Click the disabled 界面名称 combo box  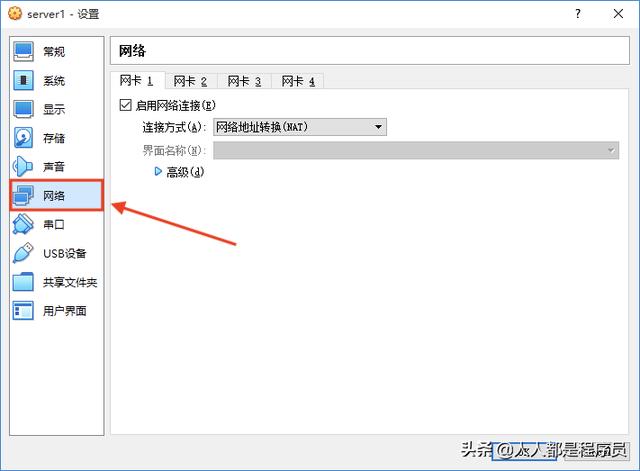click(x=416, y=150)
